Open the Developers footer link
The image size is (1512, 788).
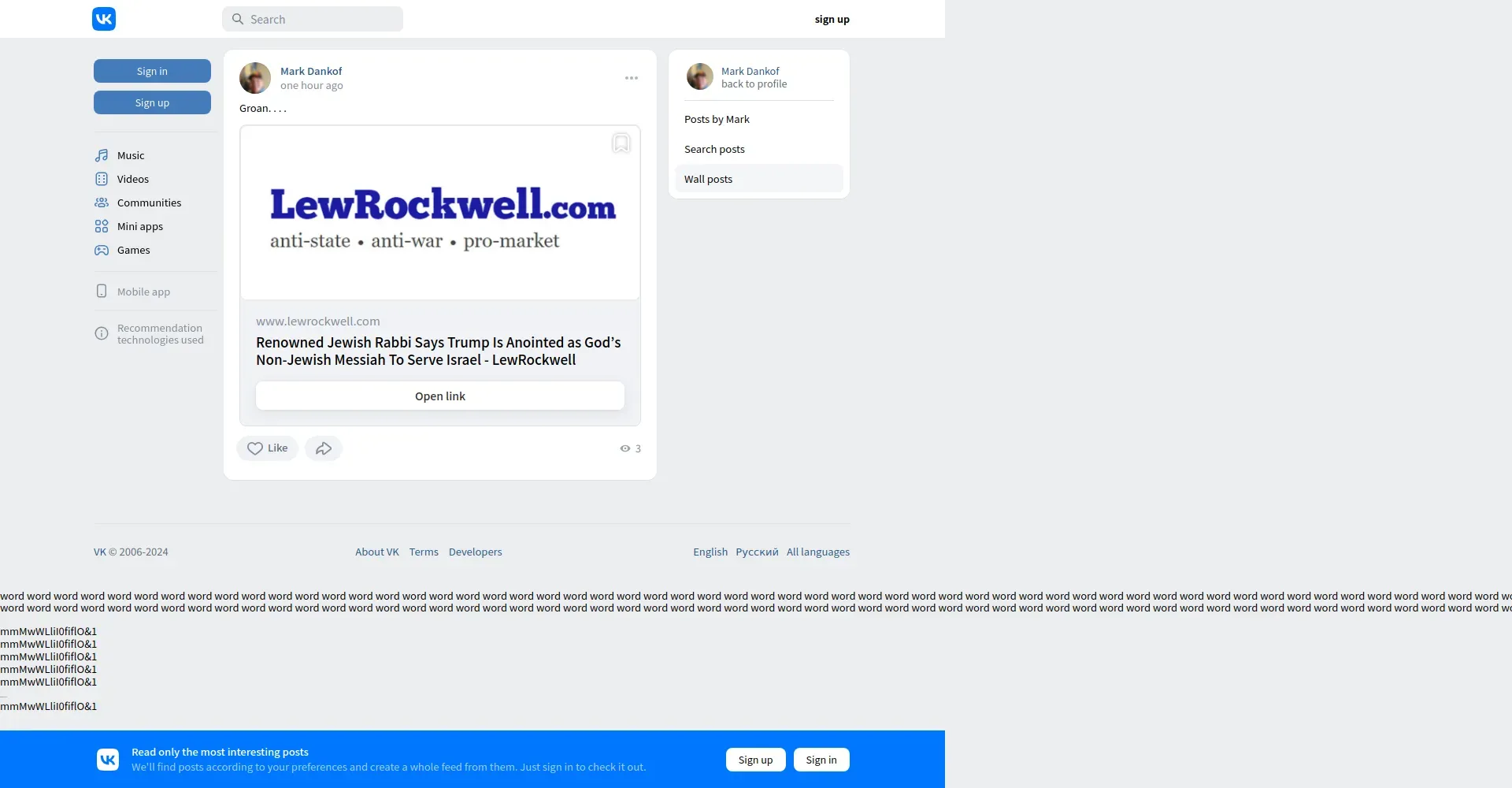[475, 552]
